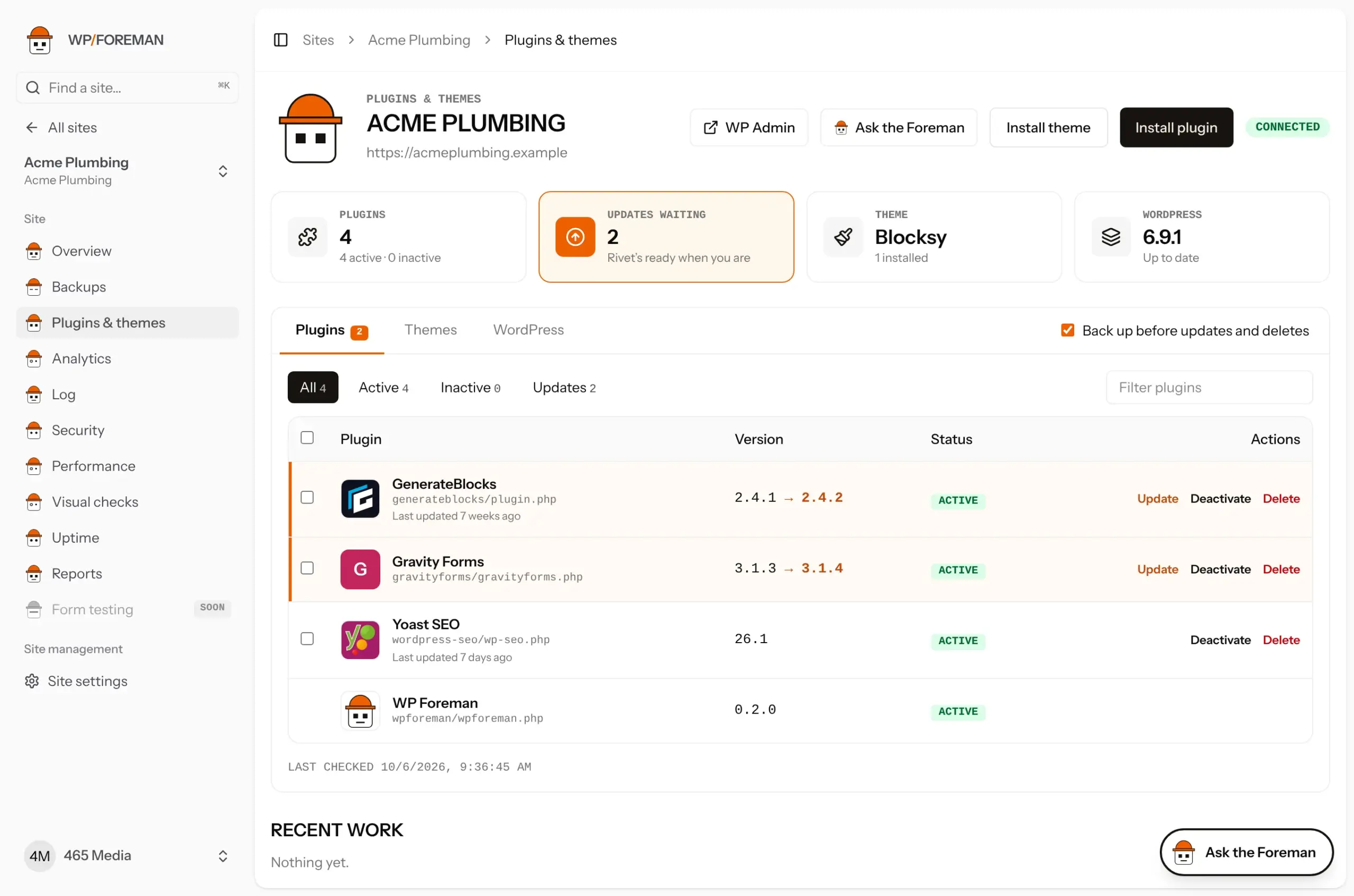Click the Uptime sidebar icon
The width and height of the screenshot is (1354, 896).
pos(34,538)
